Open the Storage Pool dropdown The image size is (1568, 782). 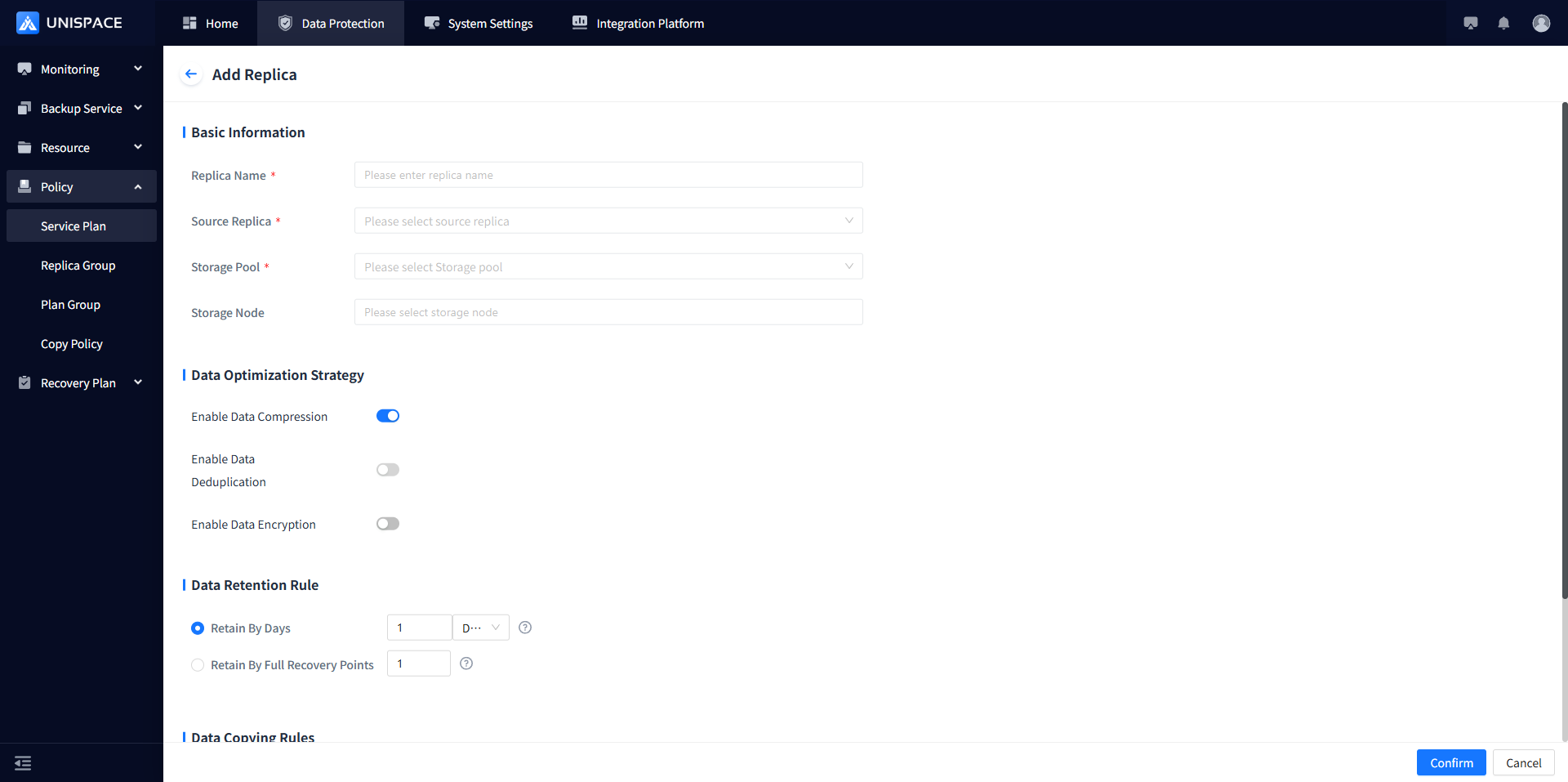608,266
